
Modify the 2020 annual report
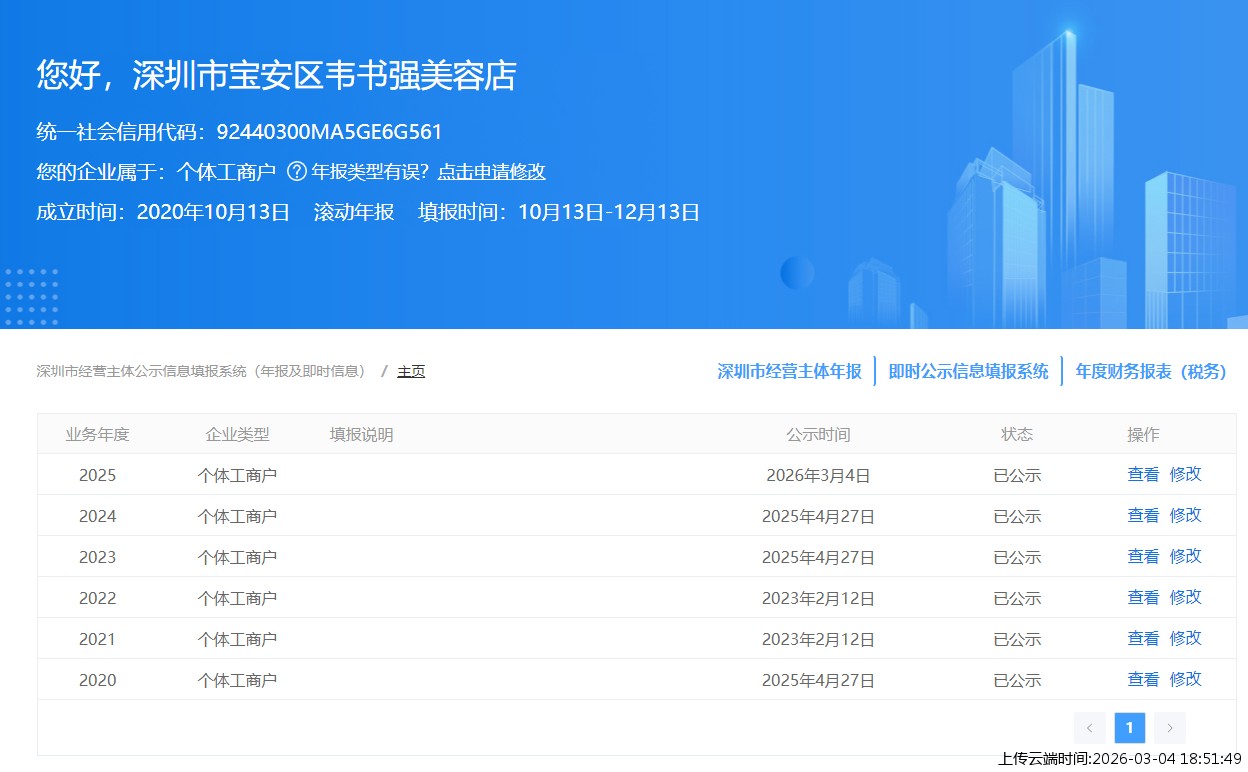(1185, 680)
